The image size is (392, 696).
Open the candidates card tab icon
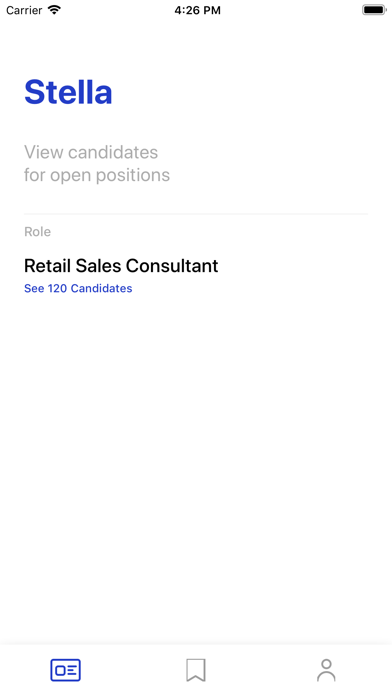tap(65, 670)
